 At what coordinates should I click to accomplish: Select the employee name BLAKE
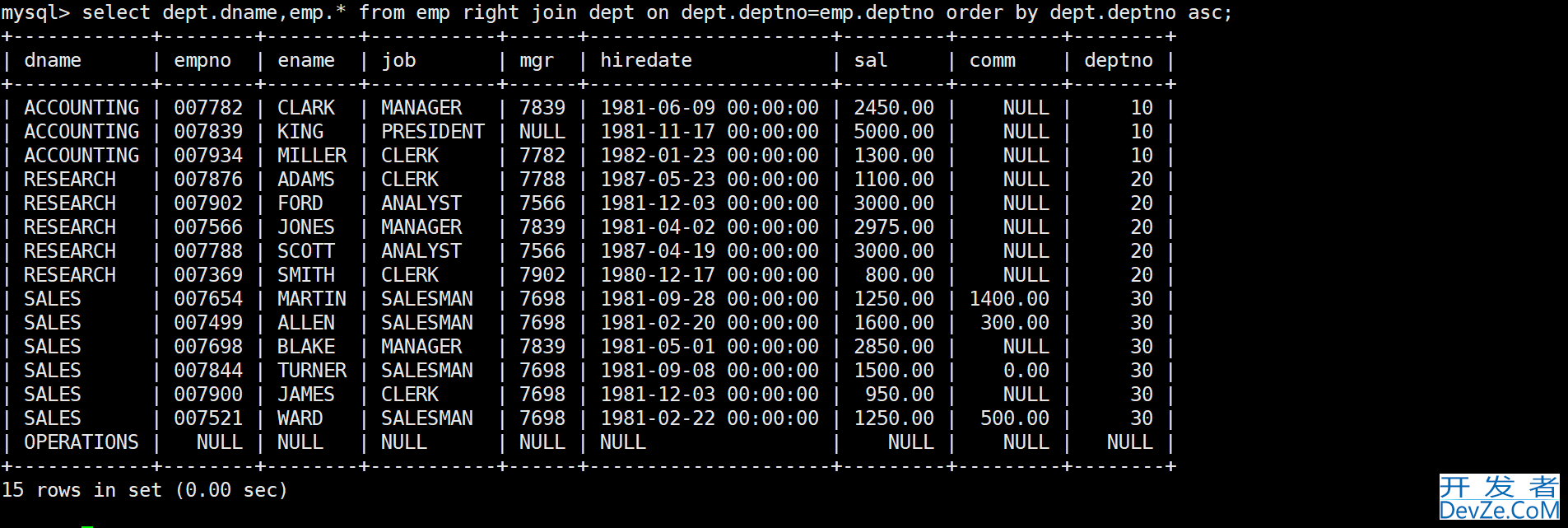pyautogui.click(x=306, y=347)
